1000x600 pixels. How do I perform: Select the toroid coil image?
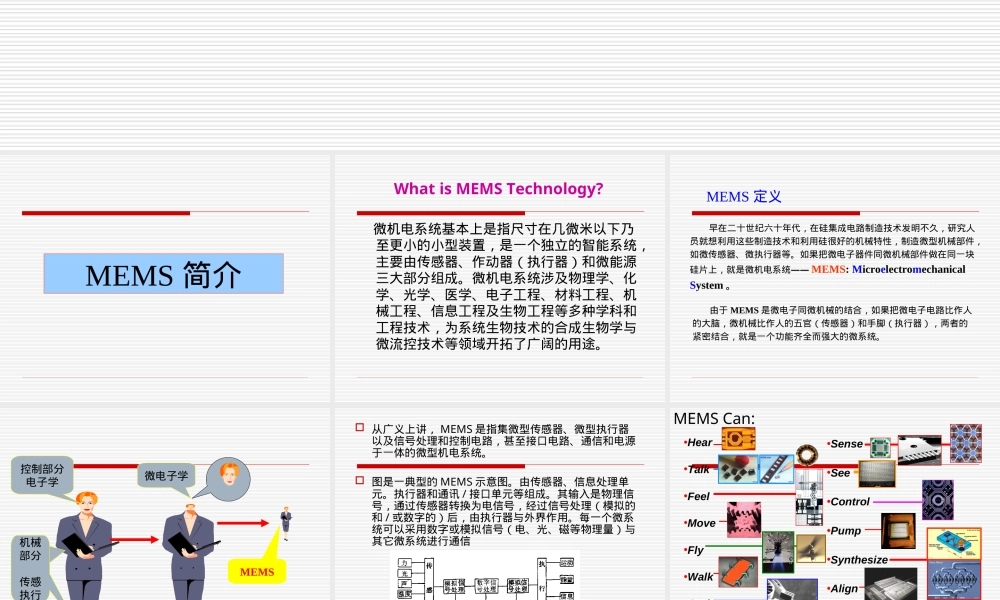(807, 455)
